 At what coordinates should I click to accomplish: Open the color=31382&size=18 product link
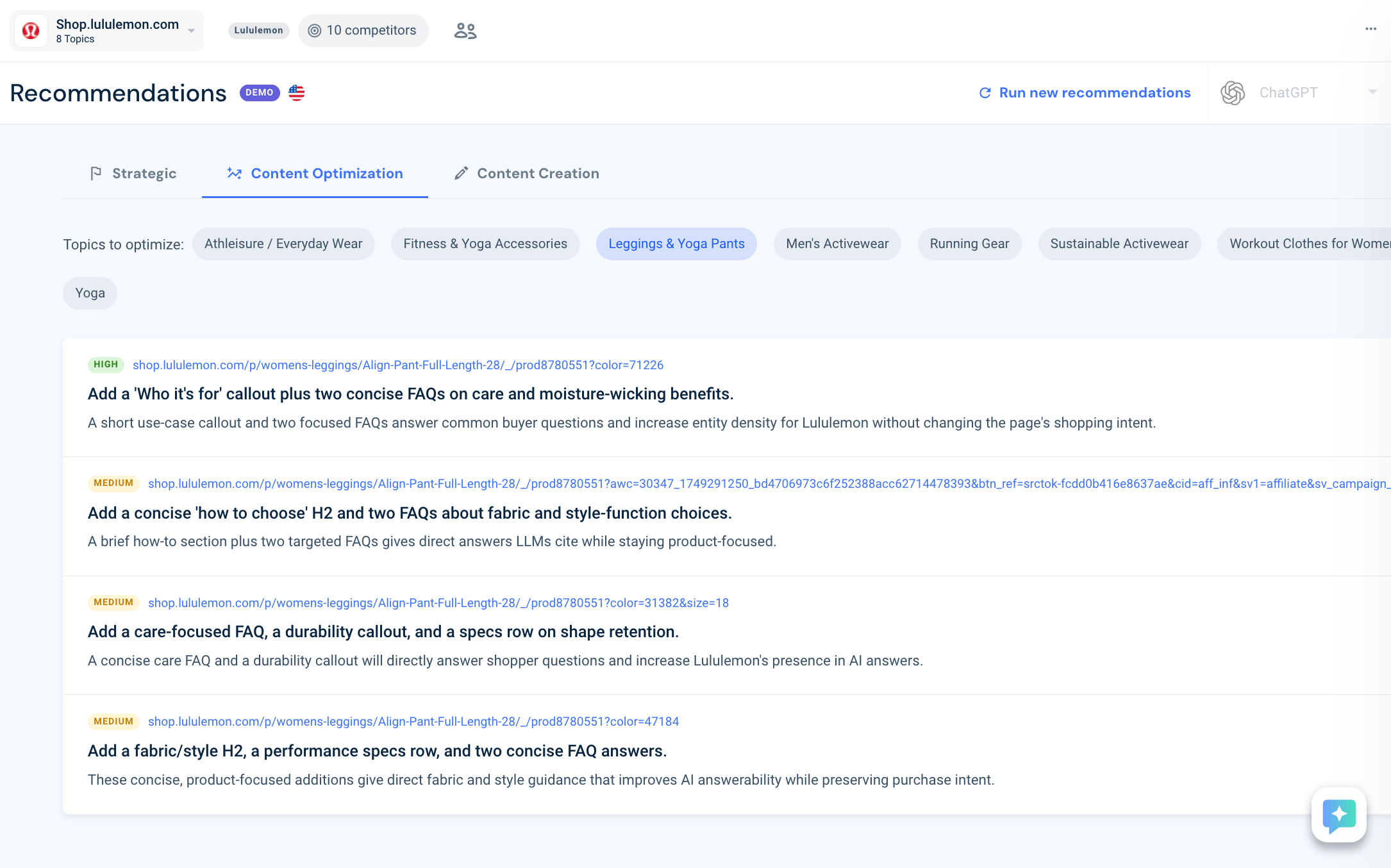coord(438,603)
